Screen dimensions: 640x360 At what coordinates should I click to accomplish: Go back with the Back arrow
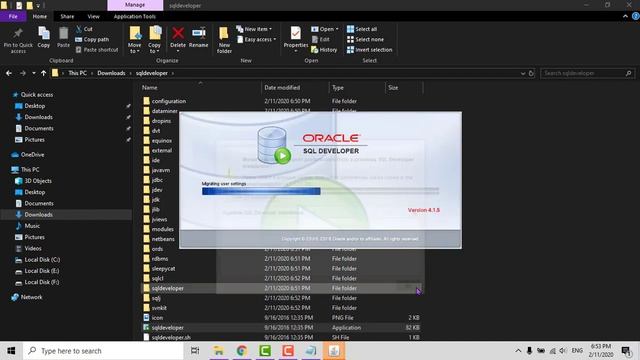click(9, 73)
